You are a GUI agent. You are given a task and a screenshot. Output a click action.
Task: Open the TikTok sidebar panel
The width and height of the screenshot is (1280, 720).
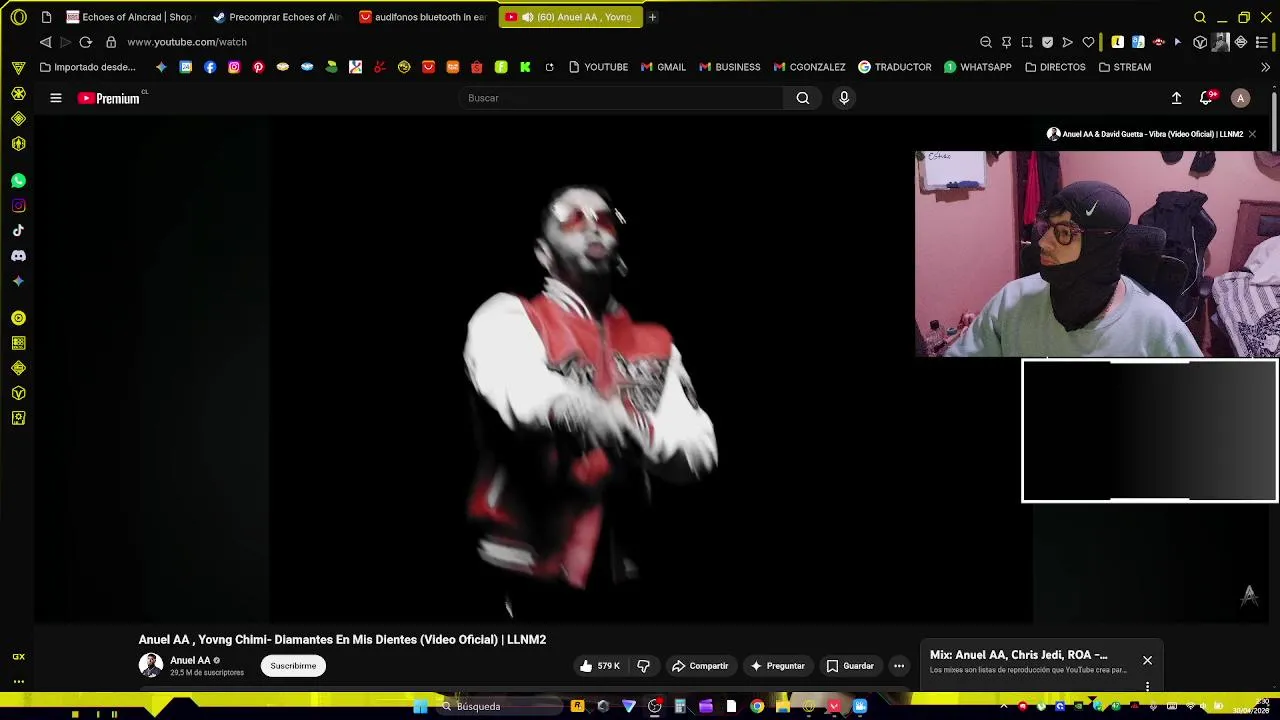[x=18, y=231]
